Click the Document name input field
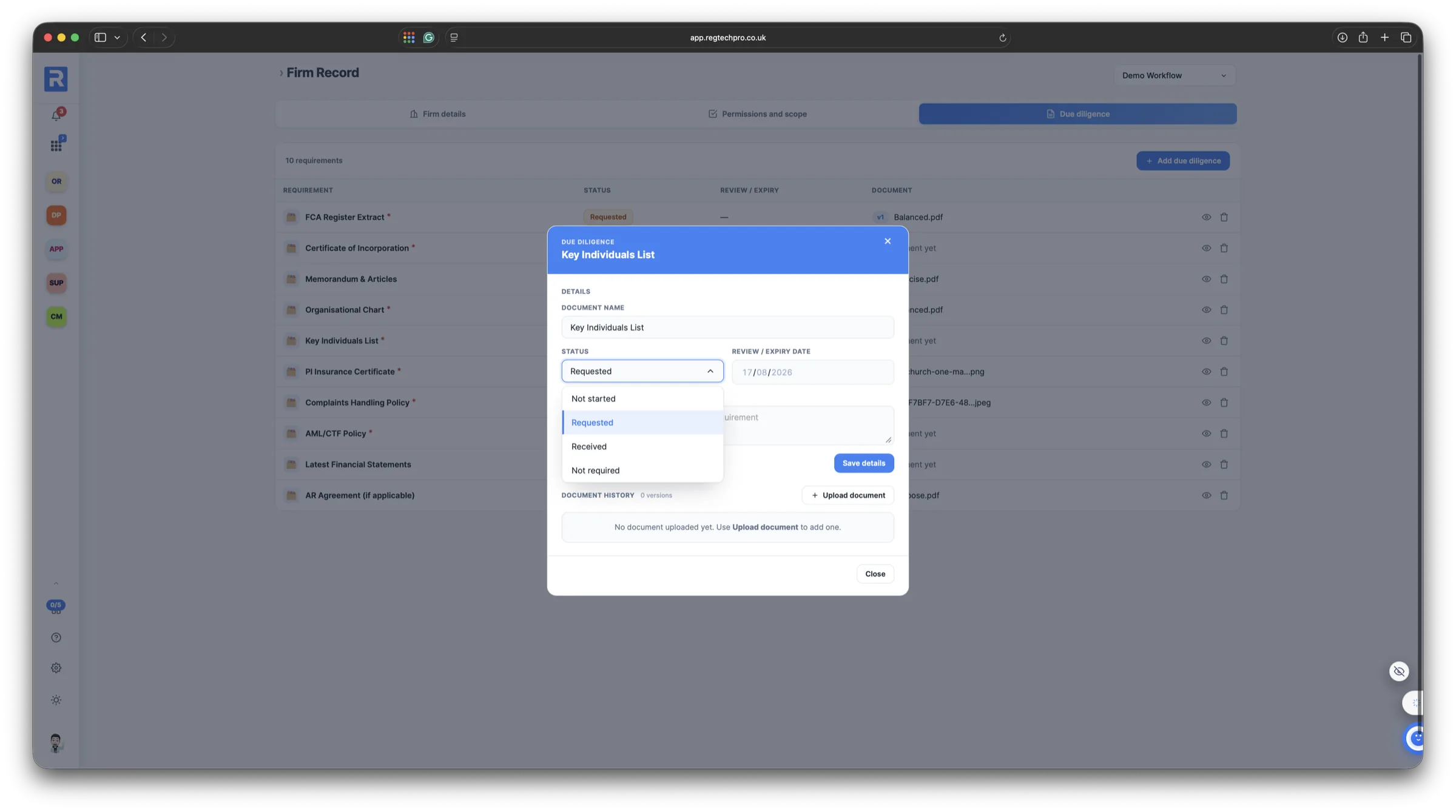Image resolution: width=1456 pixels, height=812 pixels. click(x=727, y=327)
